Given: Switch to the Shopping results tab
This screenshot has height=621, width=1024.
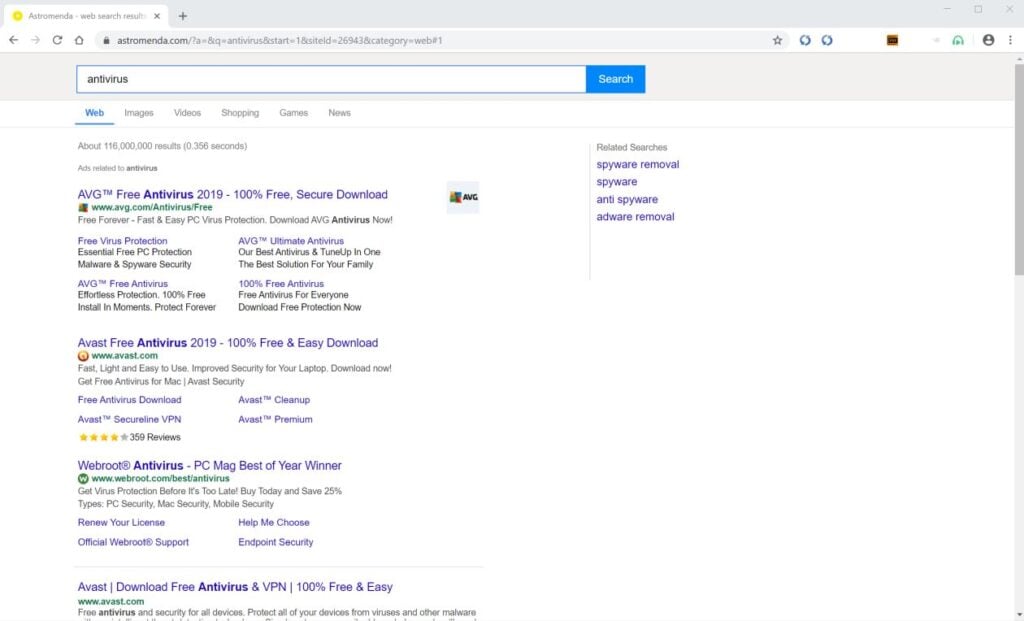Looking at the screenshot, I should 240,113.
